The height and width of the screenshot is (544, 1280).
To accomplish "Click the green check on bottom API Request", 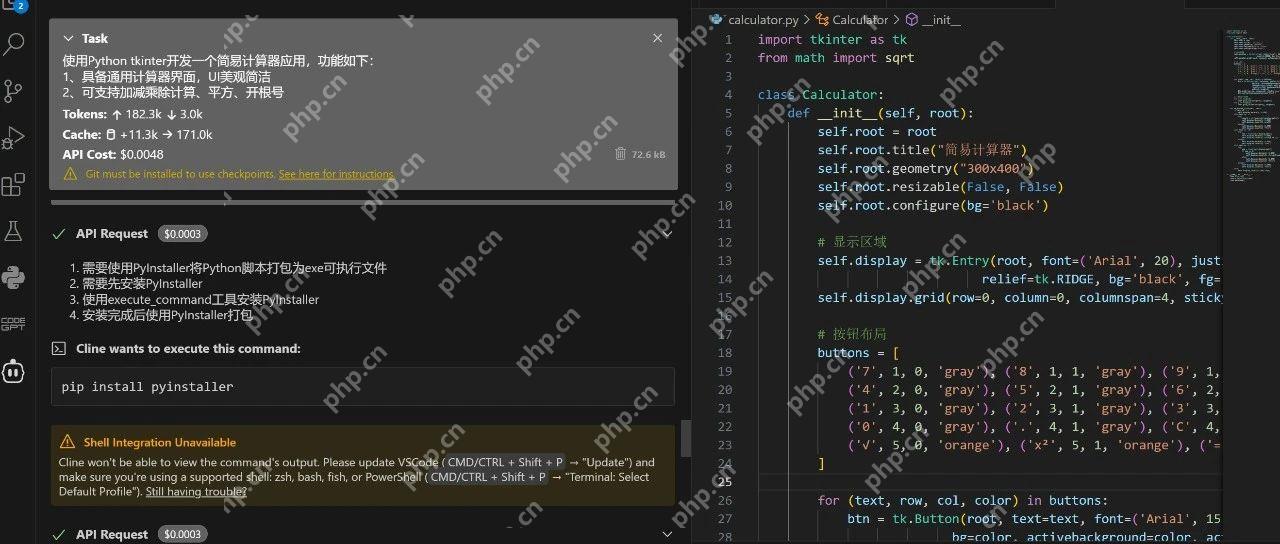I will click(60, 534).
